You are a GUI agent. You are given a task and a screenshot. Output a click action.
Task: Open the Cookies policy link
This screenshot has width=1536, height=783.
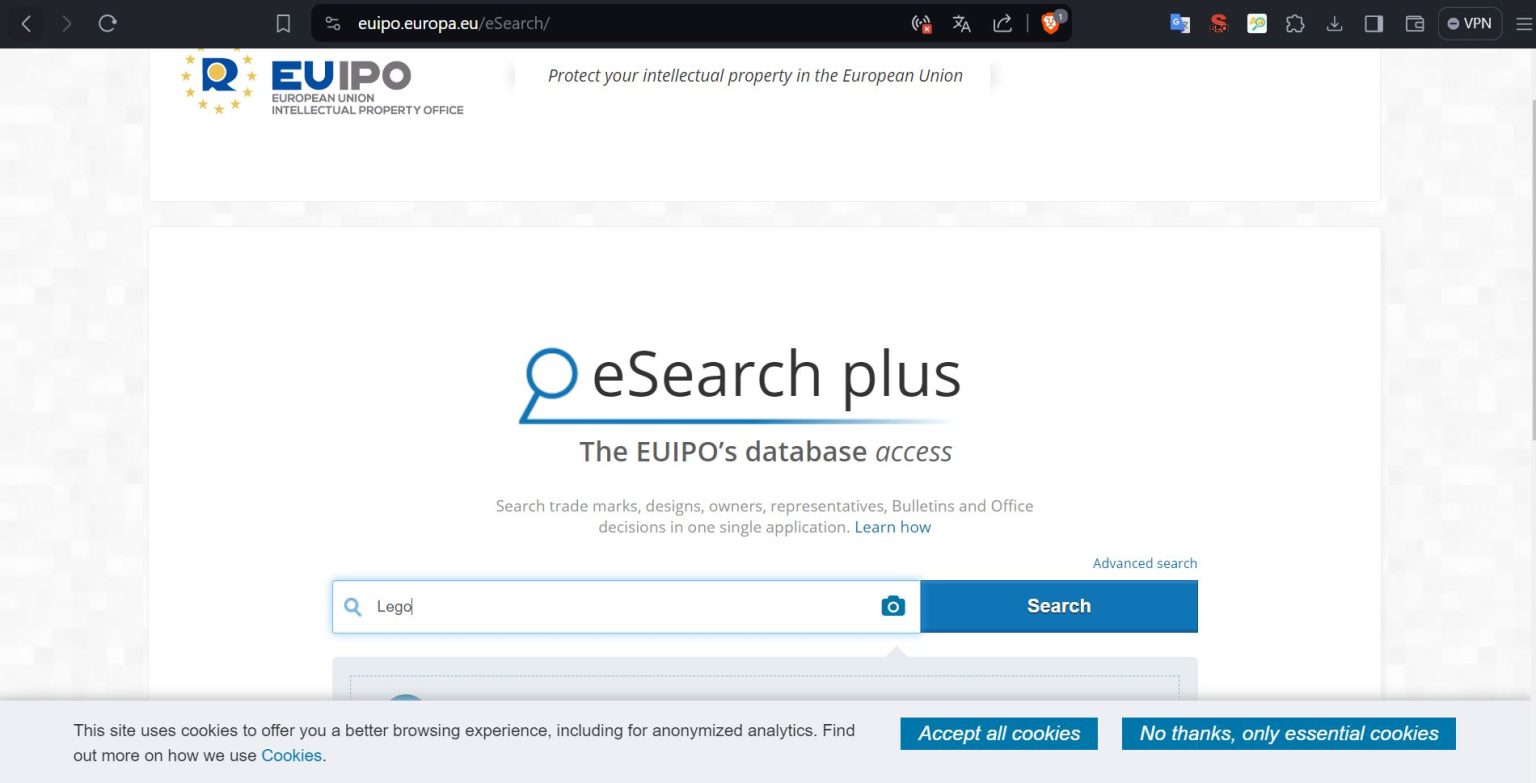pos(291,756)
